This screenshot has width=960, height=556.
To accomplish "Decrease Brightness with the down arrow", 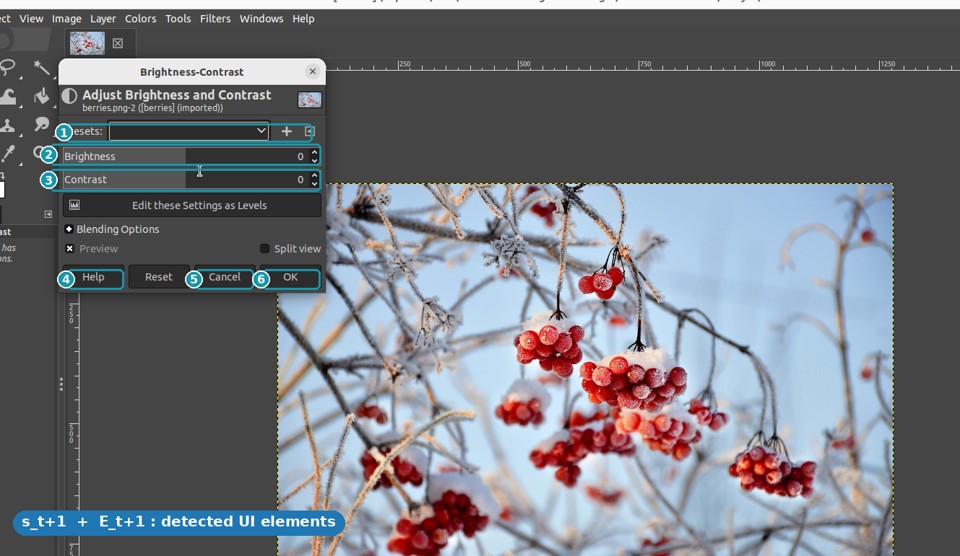I will click(x=314, y=160).
